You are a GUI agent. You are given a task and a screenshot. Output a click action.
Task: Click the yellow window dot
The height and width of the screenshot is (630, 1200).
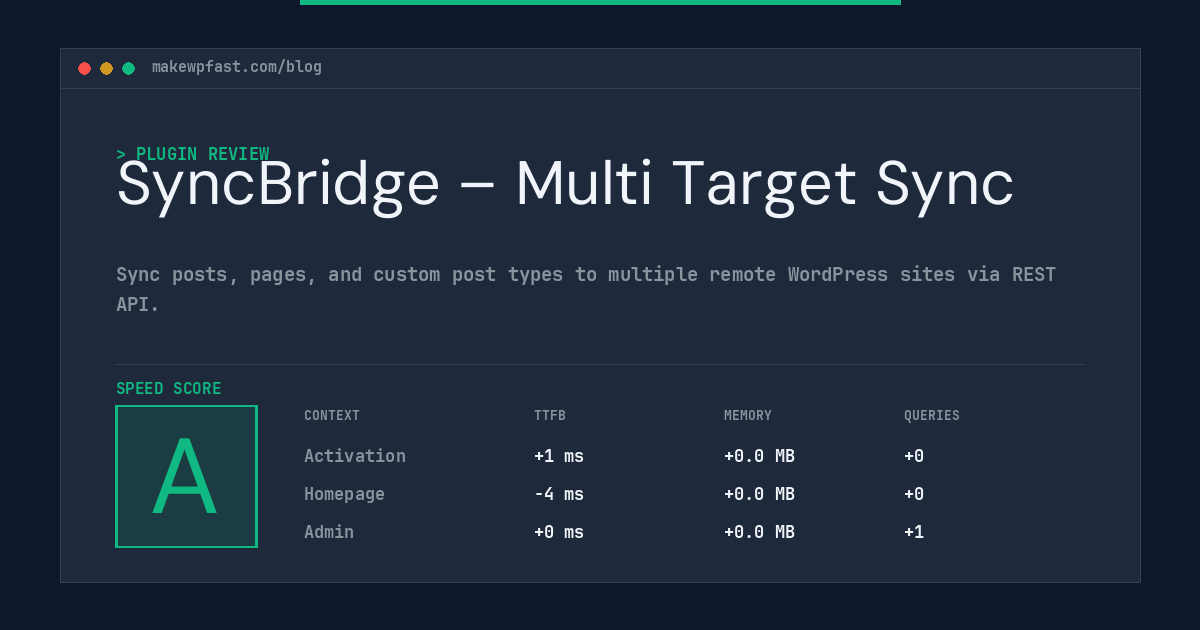click(106, 68)
